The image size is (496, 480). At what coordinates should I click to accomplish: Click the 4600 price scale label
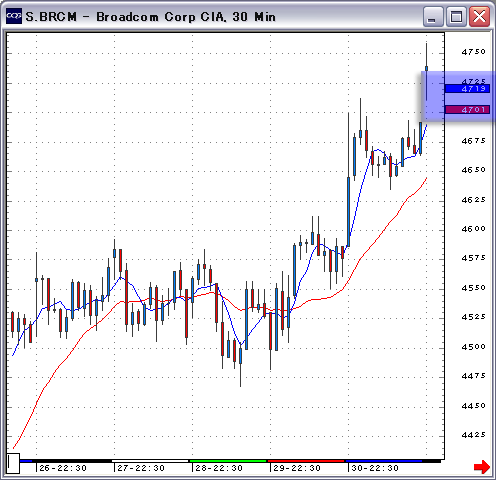point(473,229)
